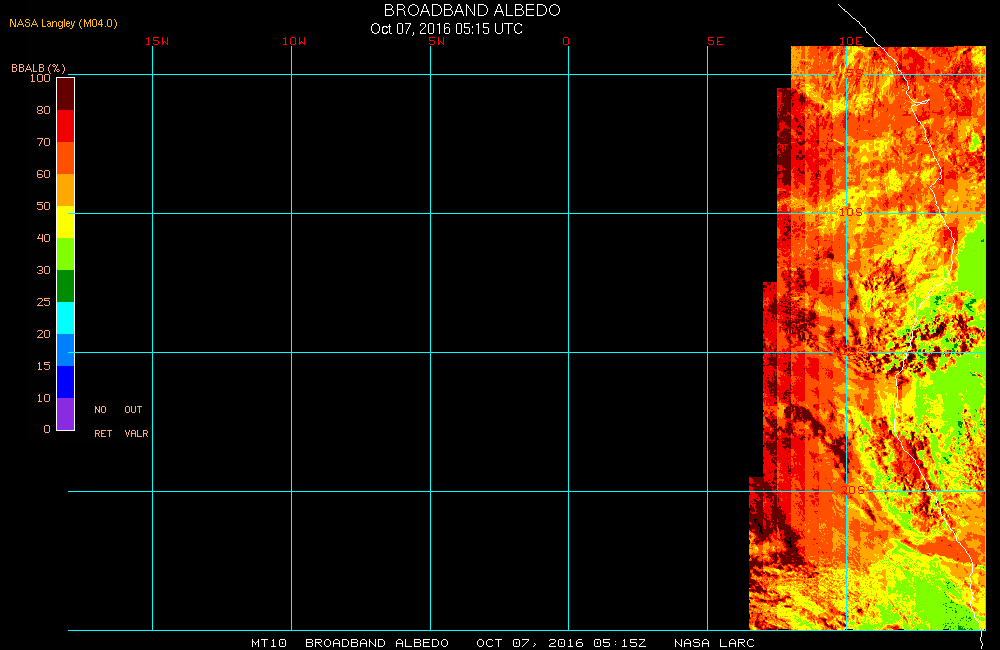Viewport: 1000px width, 650px height.
Task: Click the dark red 80-100% legend swatch
Action: coord(65,93)
